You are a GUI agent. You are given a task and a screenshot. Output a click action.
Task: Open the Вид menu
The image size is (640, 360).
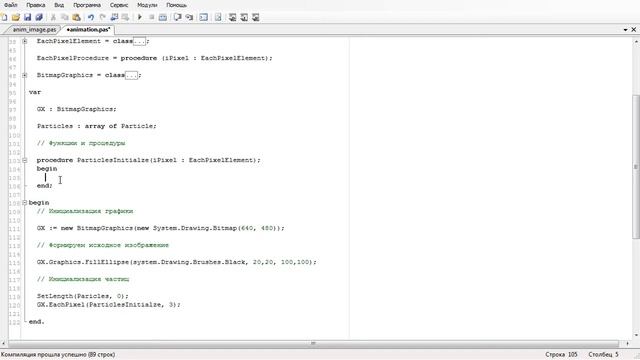[59, 5]
